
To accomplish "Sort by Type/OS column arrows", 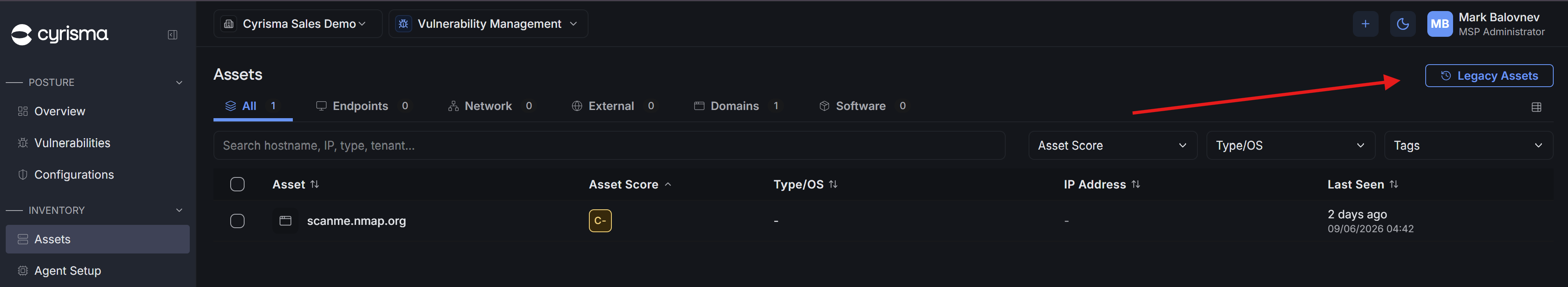I will click(x=833, y=184).
